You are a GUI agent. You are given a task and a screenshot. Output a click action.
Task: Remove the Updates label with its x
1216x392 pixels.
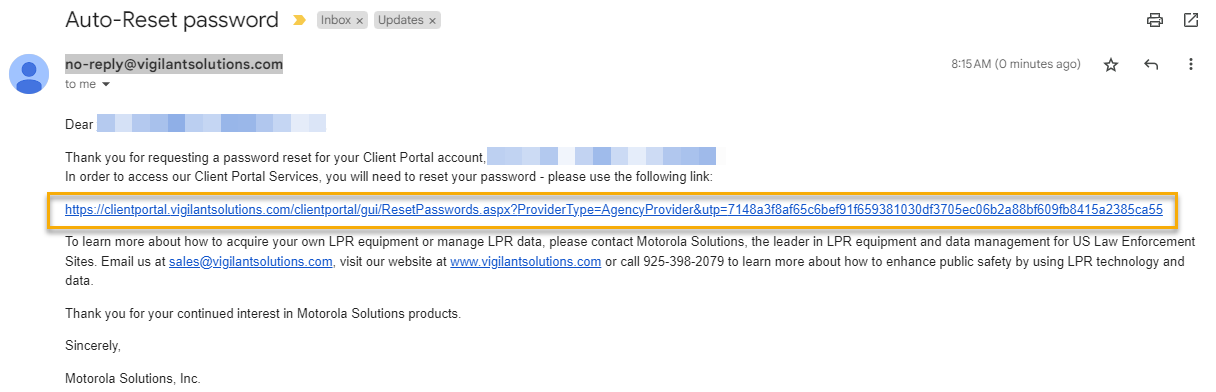(432, 20)
